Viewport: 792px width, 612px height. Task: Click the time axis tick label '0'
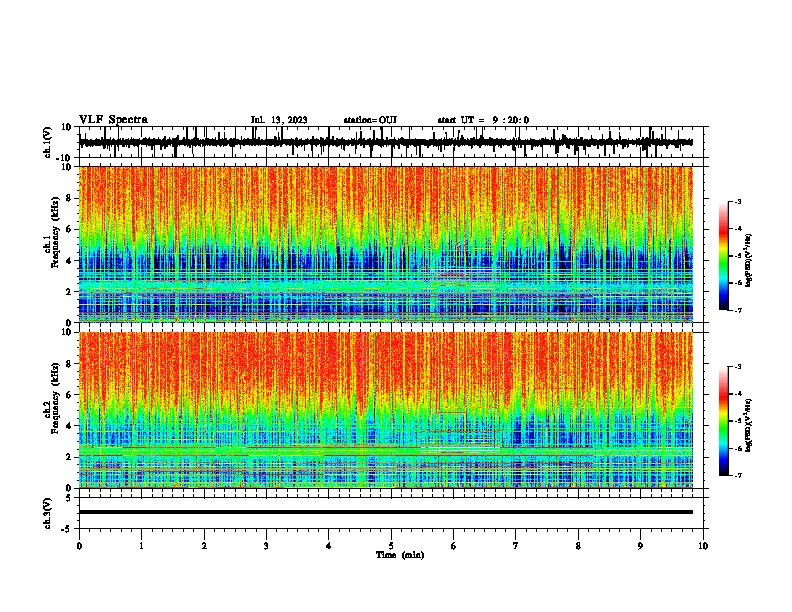[x=79, y=546]
